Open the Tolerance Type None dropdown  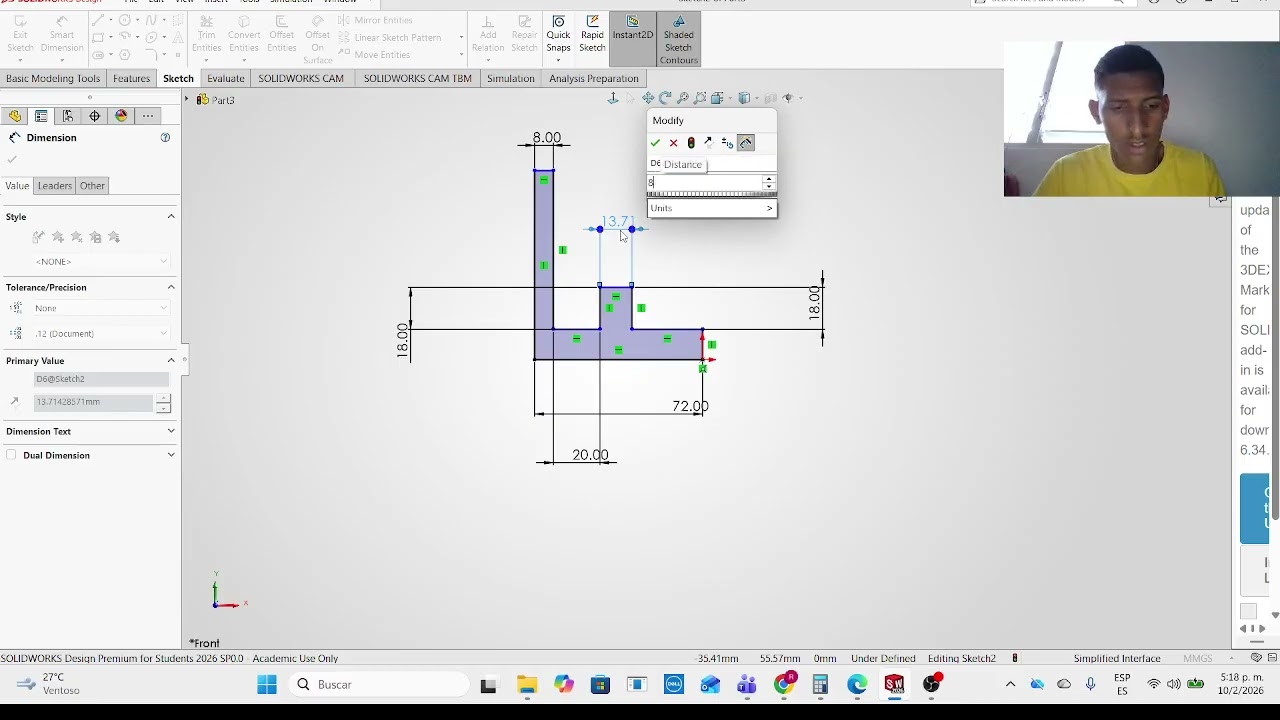tap(100, 308)
